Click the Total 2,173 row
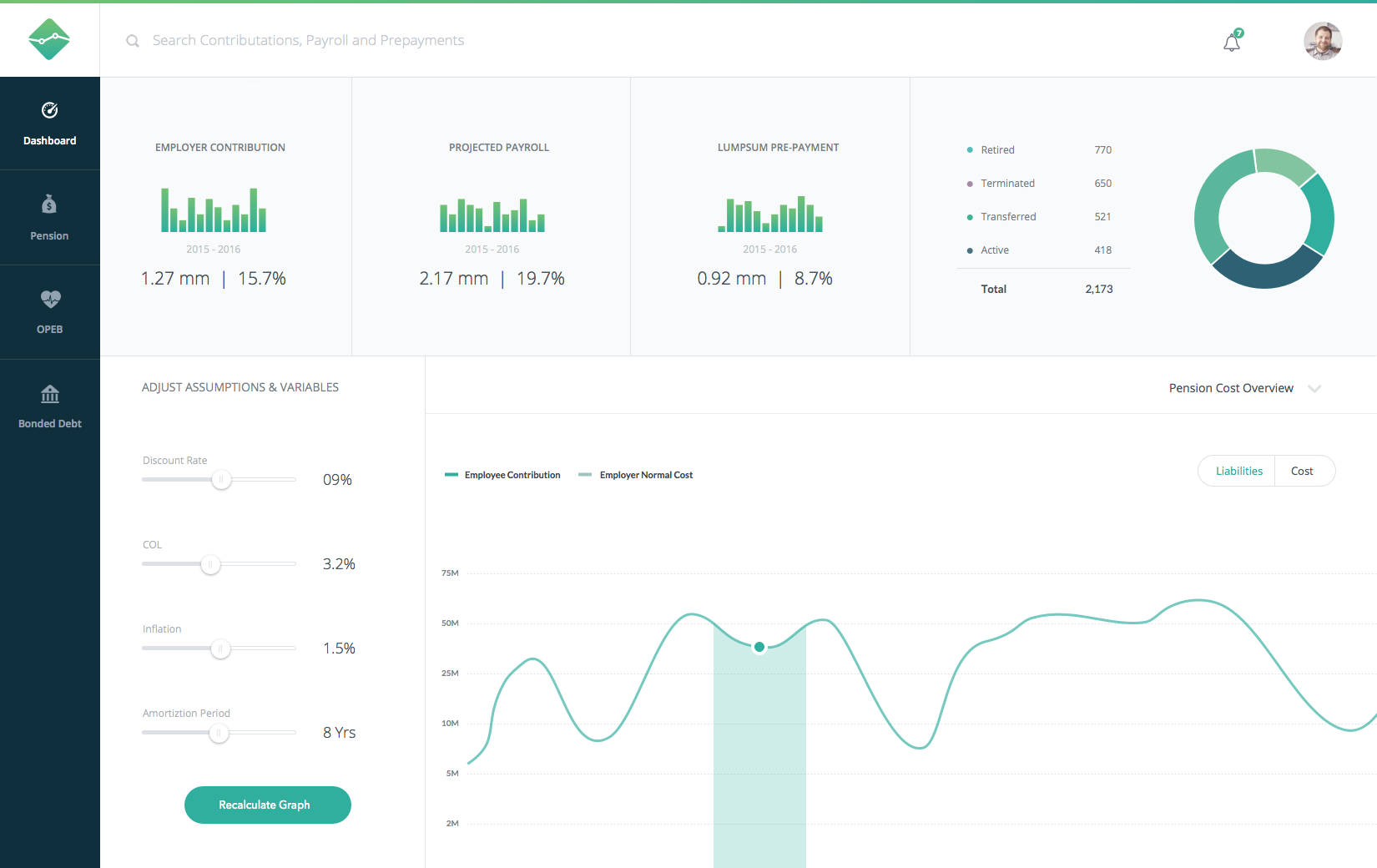 pyautogui.click(x=1047, y=289)
